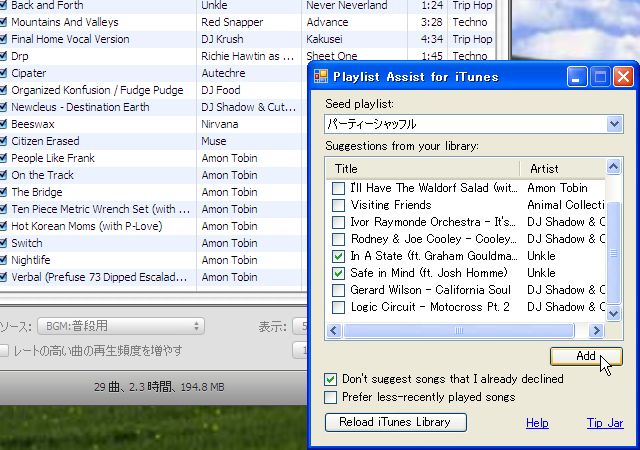Select iTunes track Newcleus - Destination Earth
640x450 pixels.
pos(80,107)
